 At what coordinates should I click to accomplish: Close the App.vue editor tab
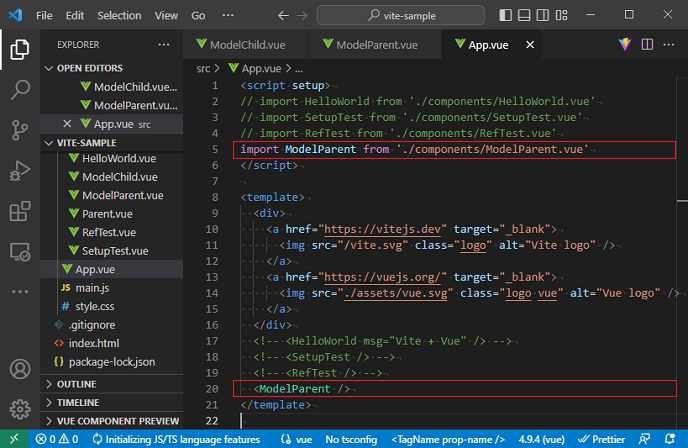530,45
